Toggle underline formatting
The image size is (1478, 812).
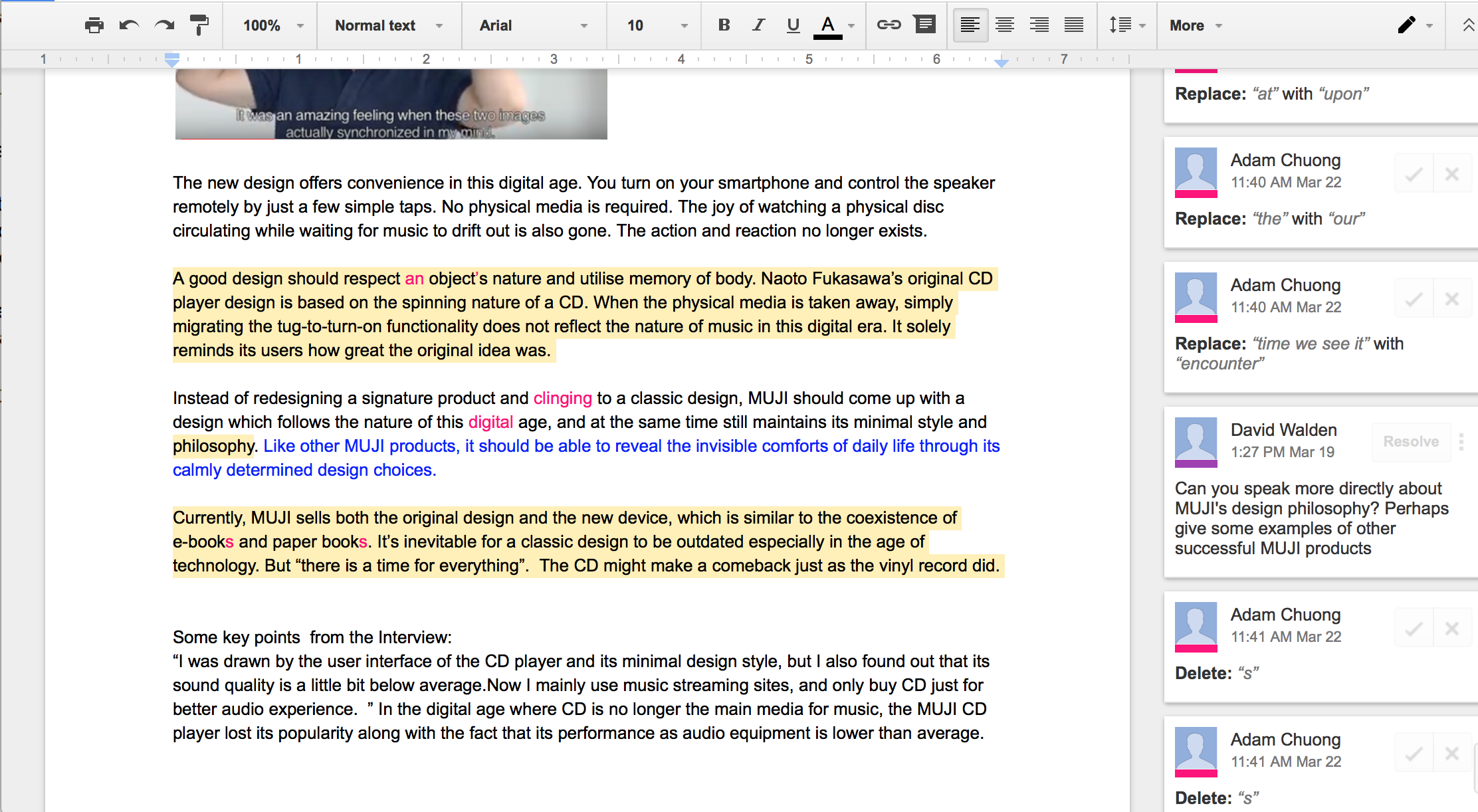click(x=793, y=25)
